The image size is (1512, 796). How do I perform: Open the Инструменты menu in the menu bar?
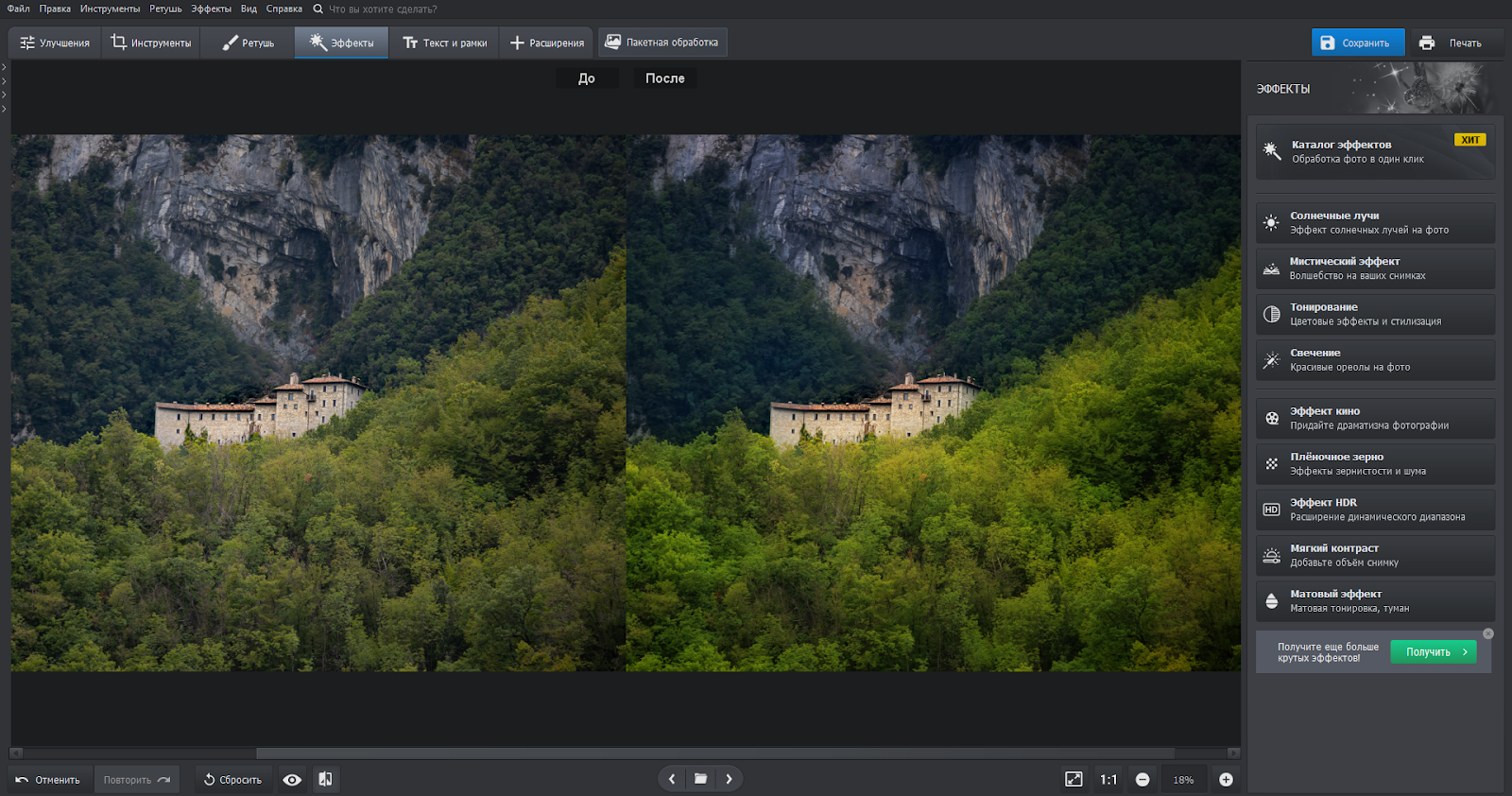click(x=110, y=9)
